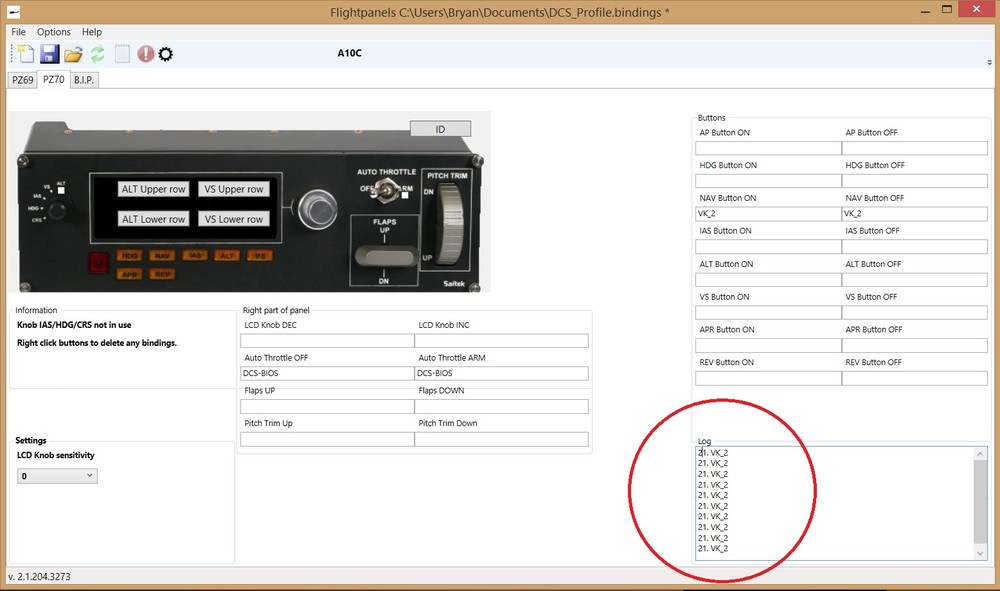
Task: Click the APR button on panel image
Action: tap(129, 274)
